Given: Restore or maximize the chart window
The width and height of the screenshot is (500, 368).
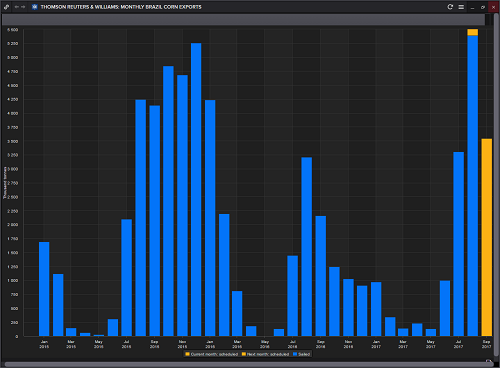Looking at the screenshot, I should (483, 7).
